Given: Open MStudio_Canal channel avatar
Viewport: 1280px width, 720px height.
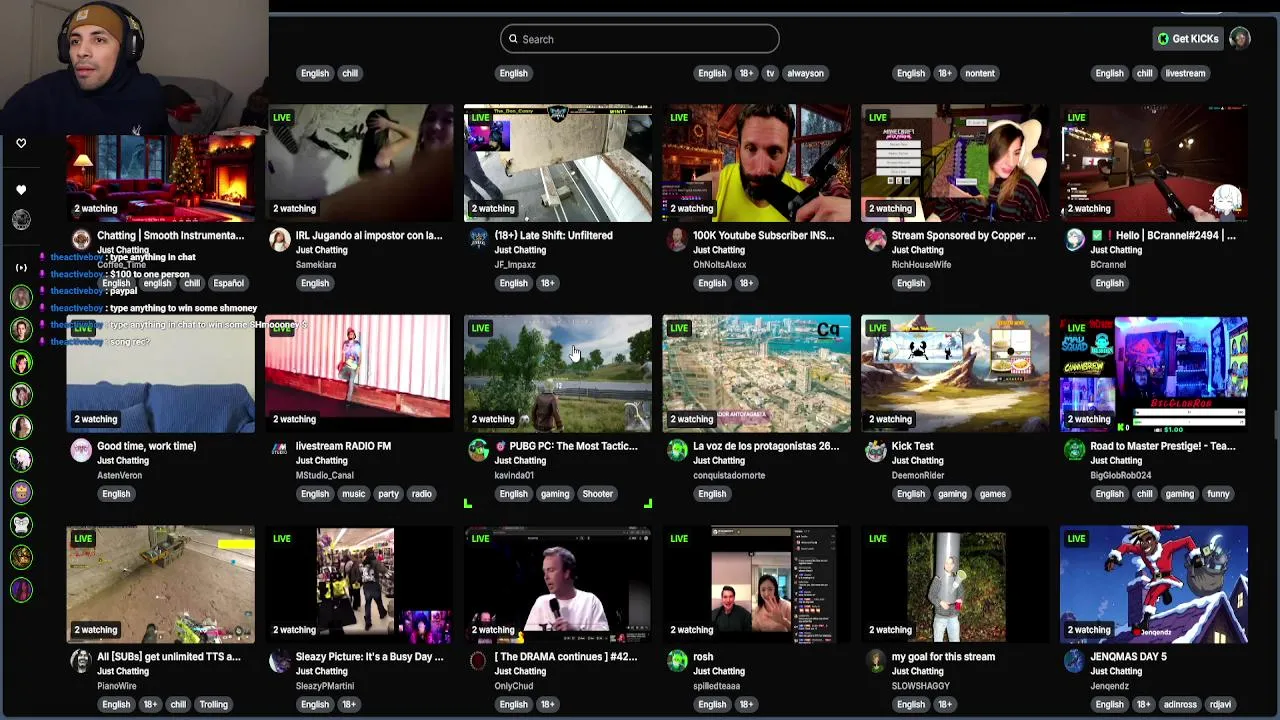Looking at the screenshot, I should point(280,451).
